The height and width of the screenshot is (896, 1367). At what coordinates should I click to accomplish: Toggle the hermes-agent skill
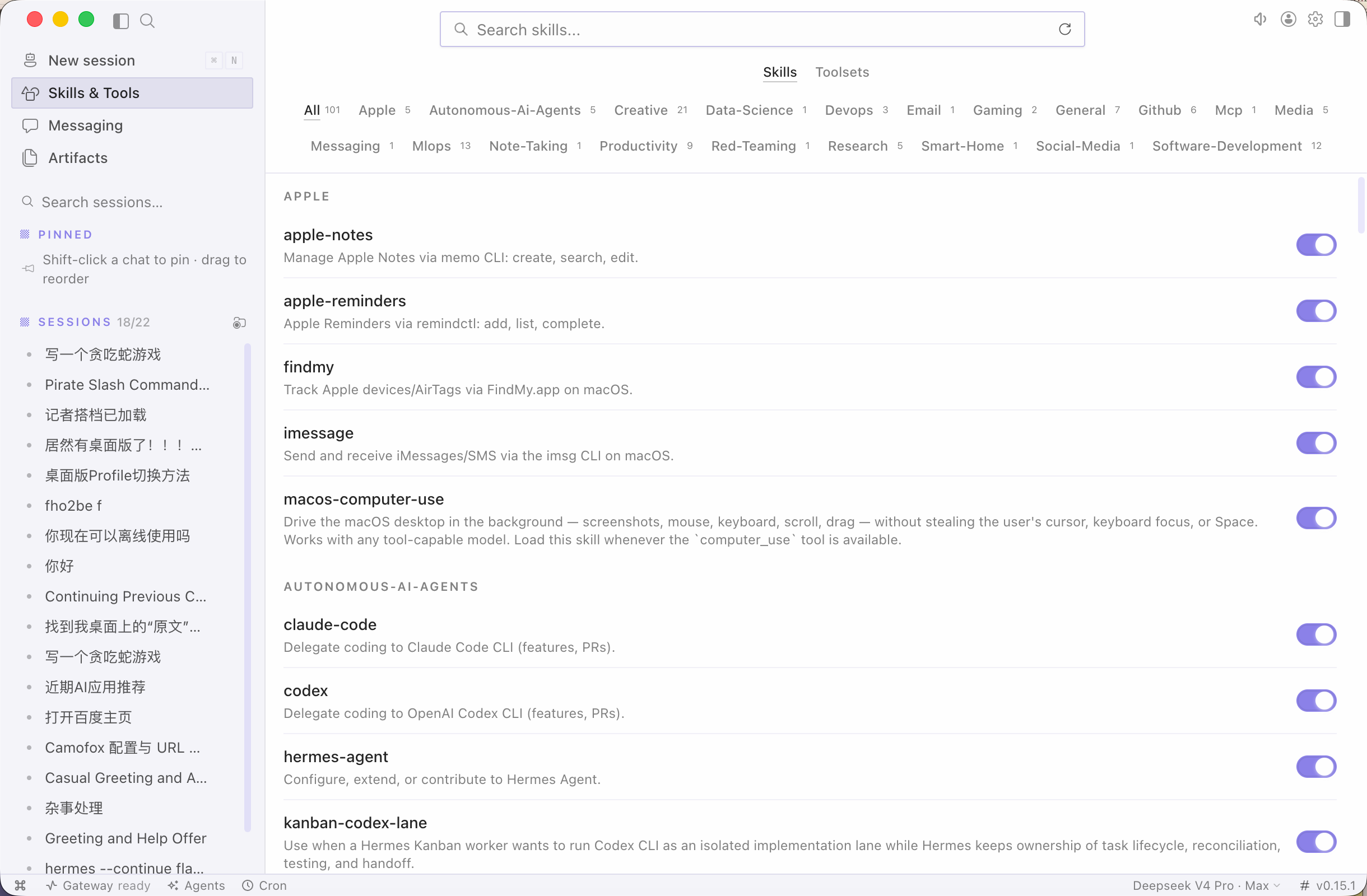coord(1316,767)
